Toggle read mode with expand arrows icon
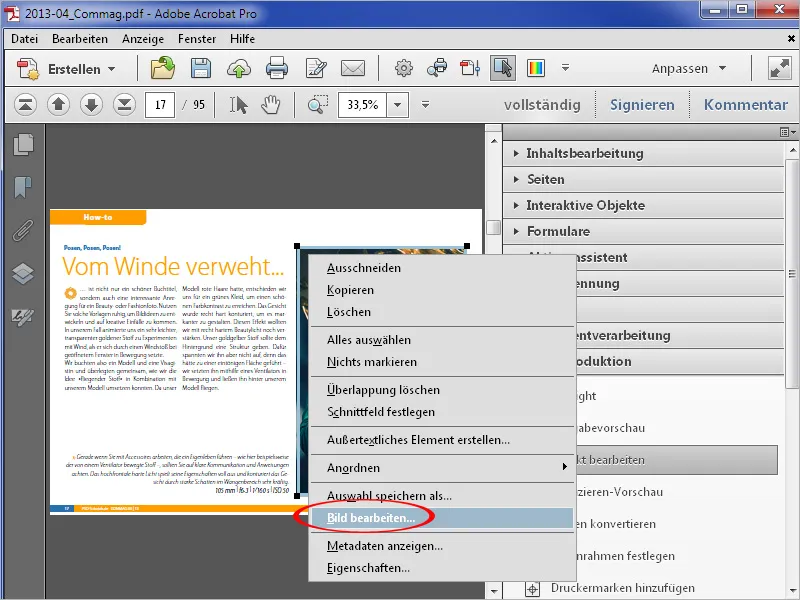 780,68
